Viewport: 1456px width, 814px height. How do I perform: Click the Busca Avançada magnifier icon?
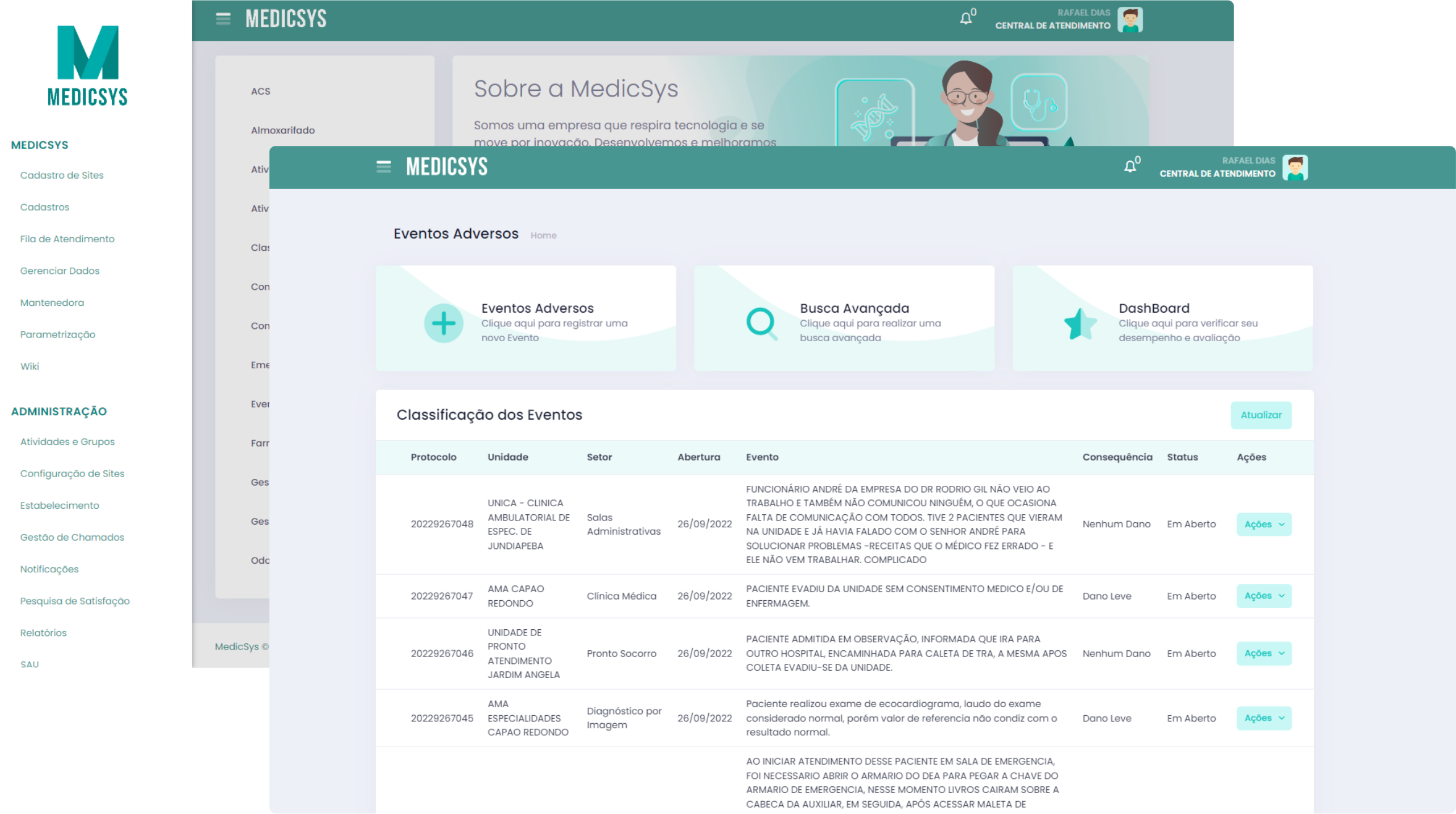[x=761, y=323]
